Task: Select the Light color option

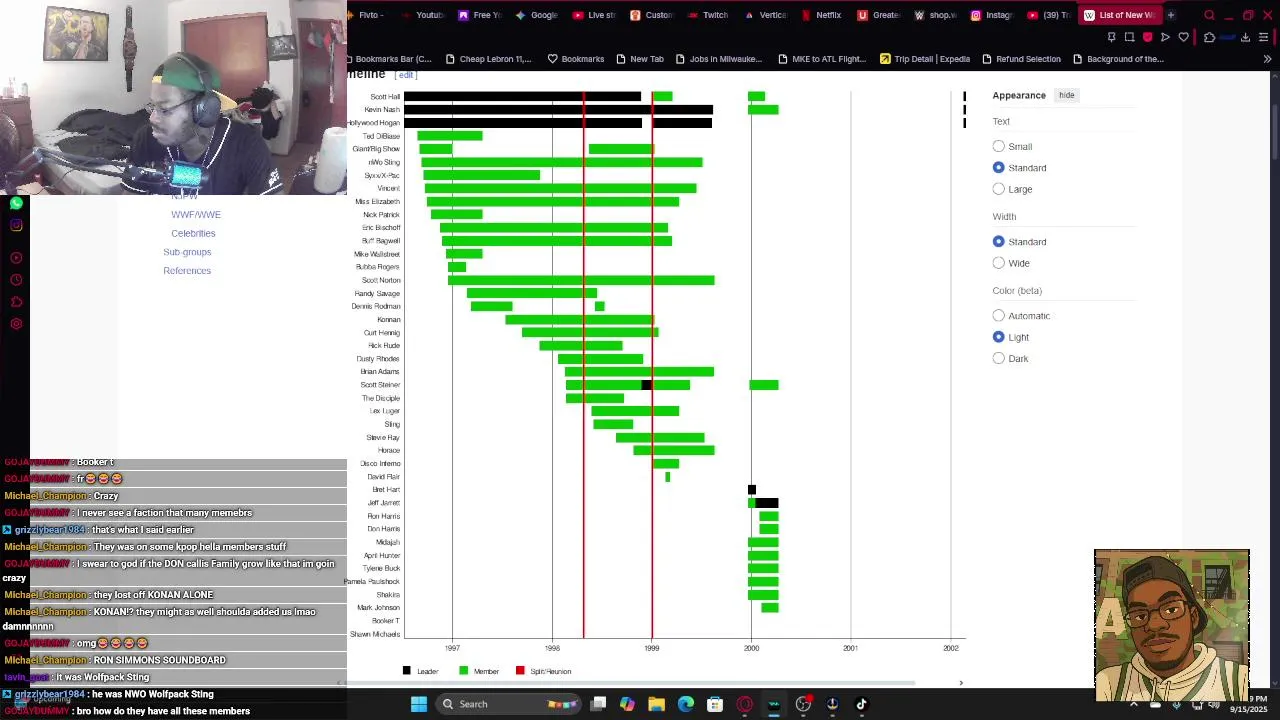Action: [998, 337]
